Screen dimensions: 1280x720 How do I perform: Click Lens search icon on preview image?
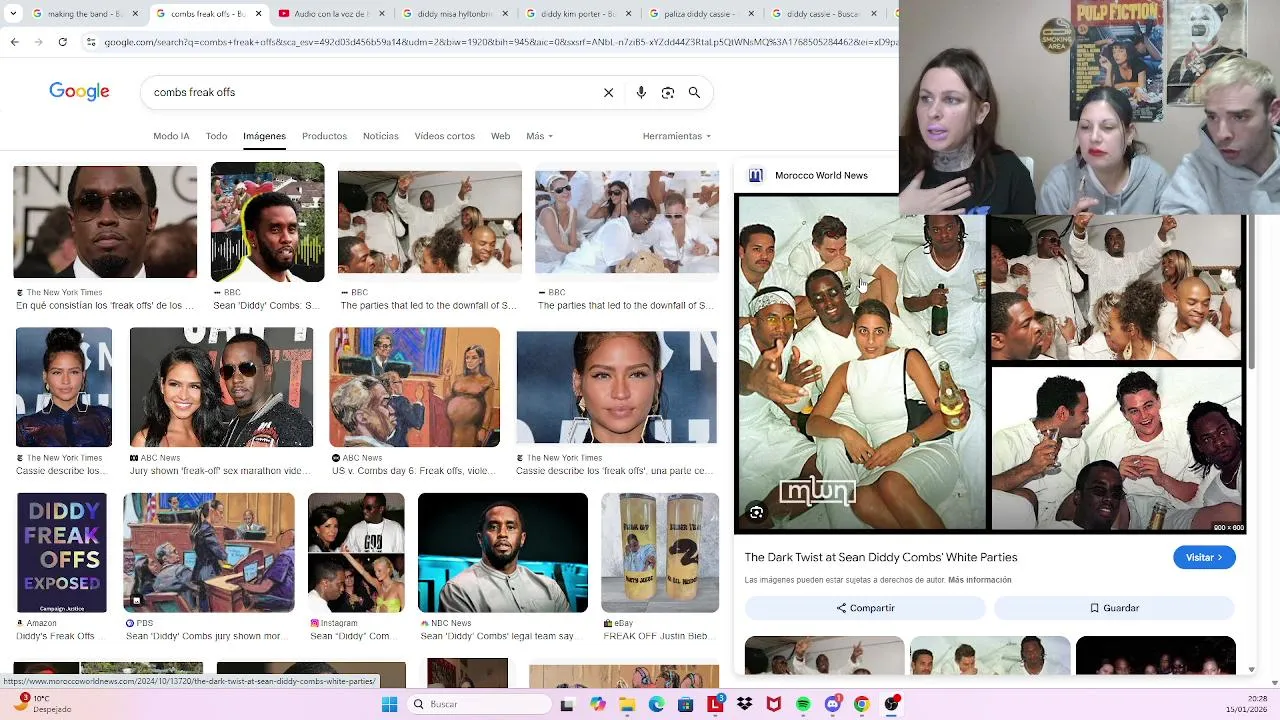pyautogui.click(x=756, y=512)
